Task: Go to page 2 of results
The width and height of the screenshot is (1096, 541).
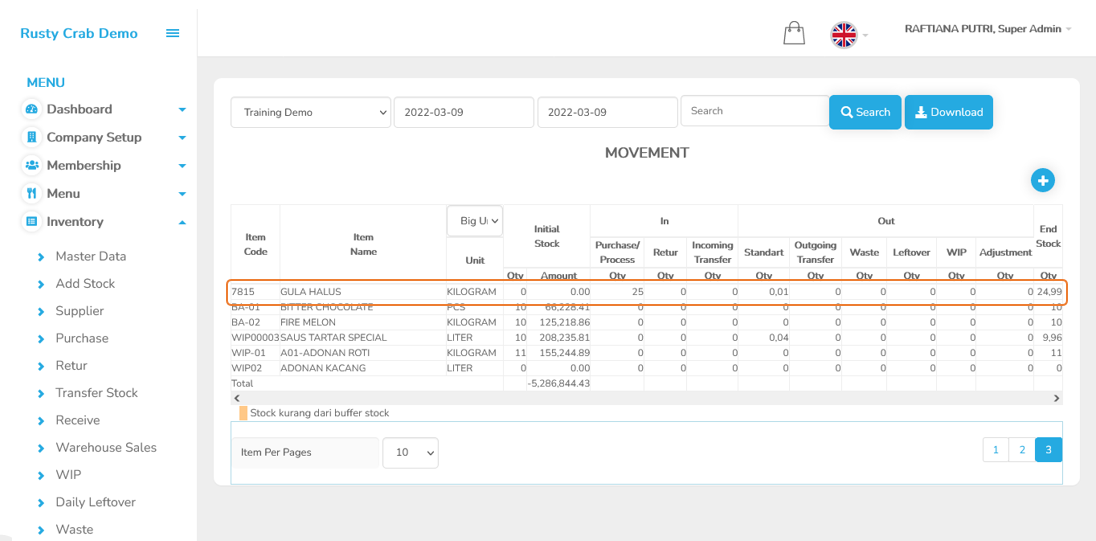Action: point(1021,450)
